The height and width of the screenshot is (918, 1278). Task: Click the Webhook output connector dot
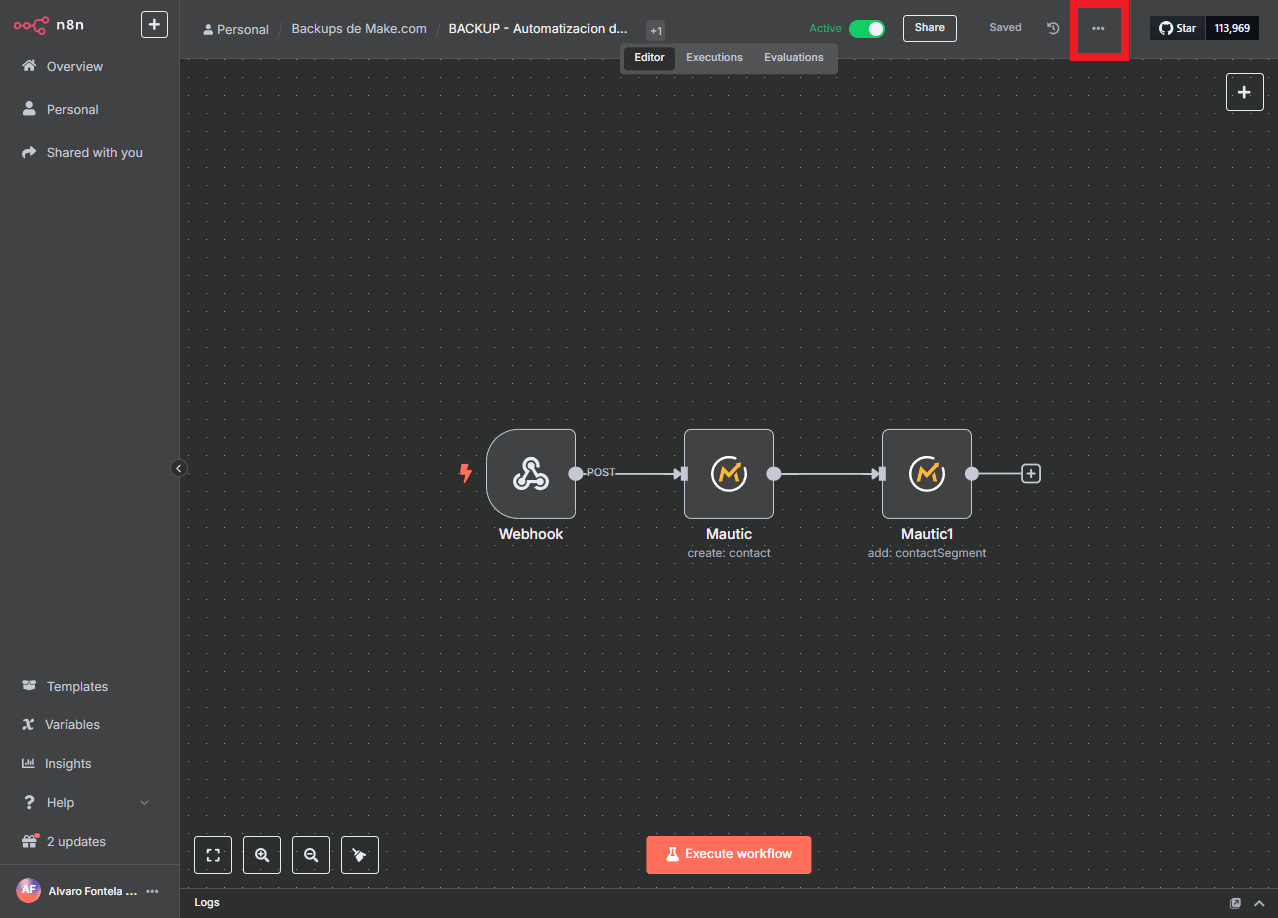[575, 474]
